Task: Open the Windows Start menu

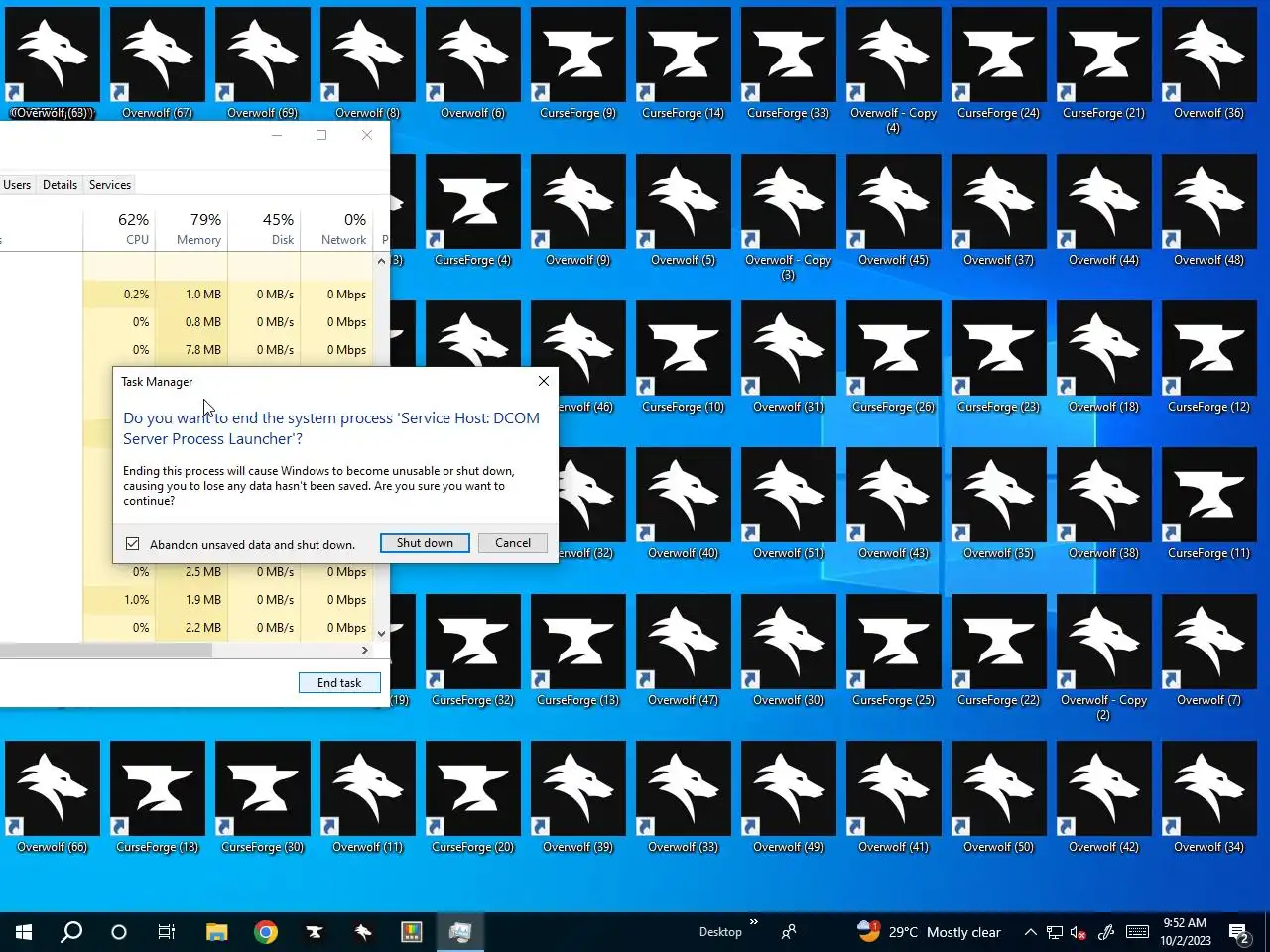Action: 24,932
